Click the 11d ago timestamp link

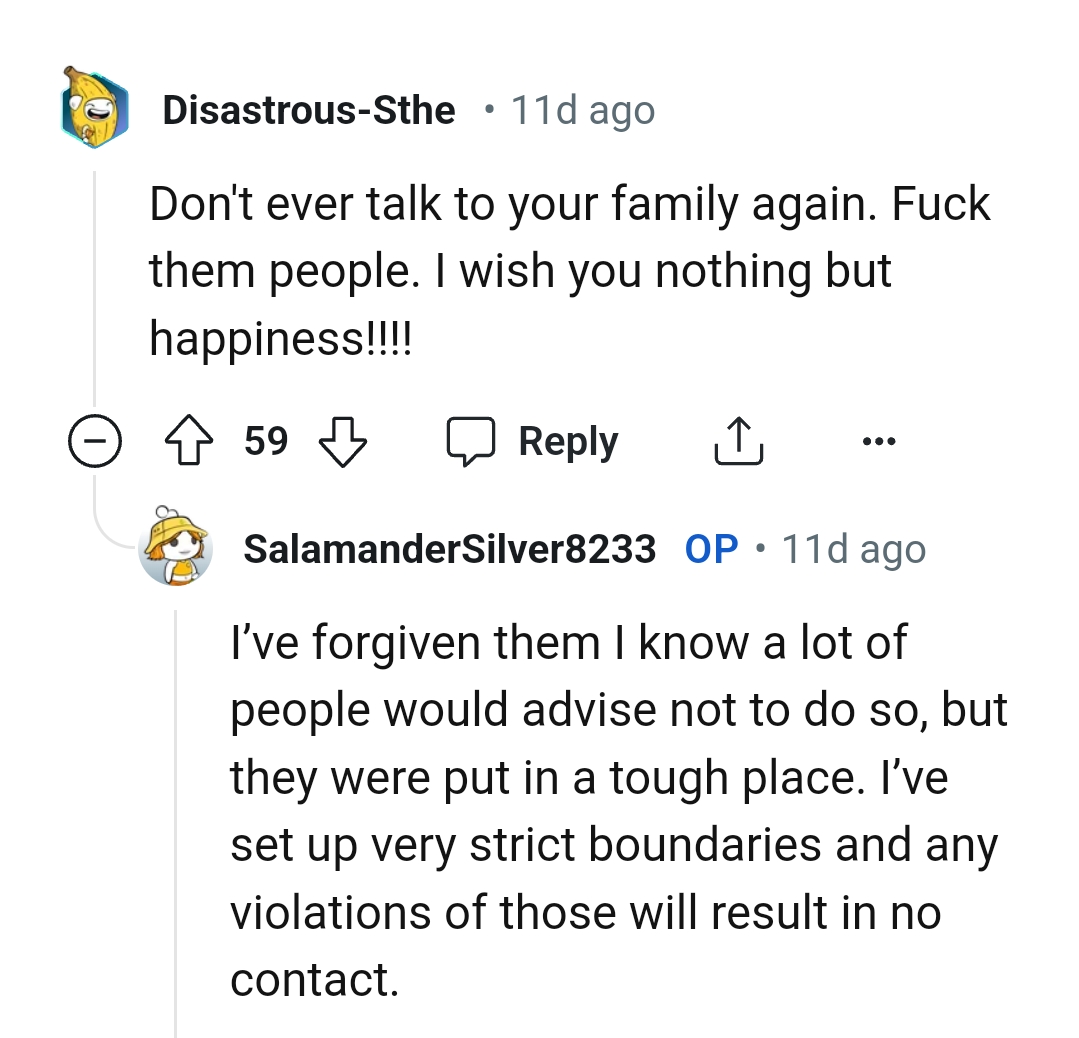pyautogui.click(x=581, y=110)
